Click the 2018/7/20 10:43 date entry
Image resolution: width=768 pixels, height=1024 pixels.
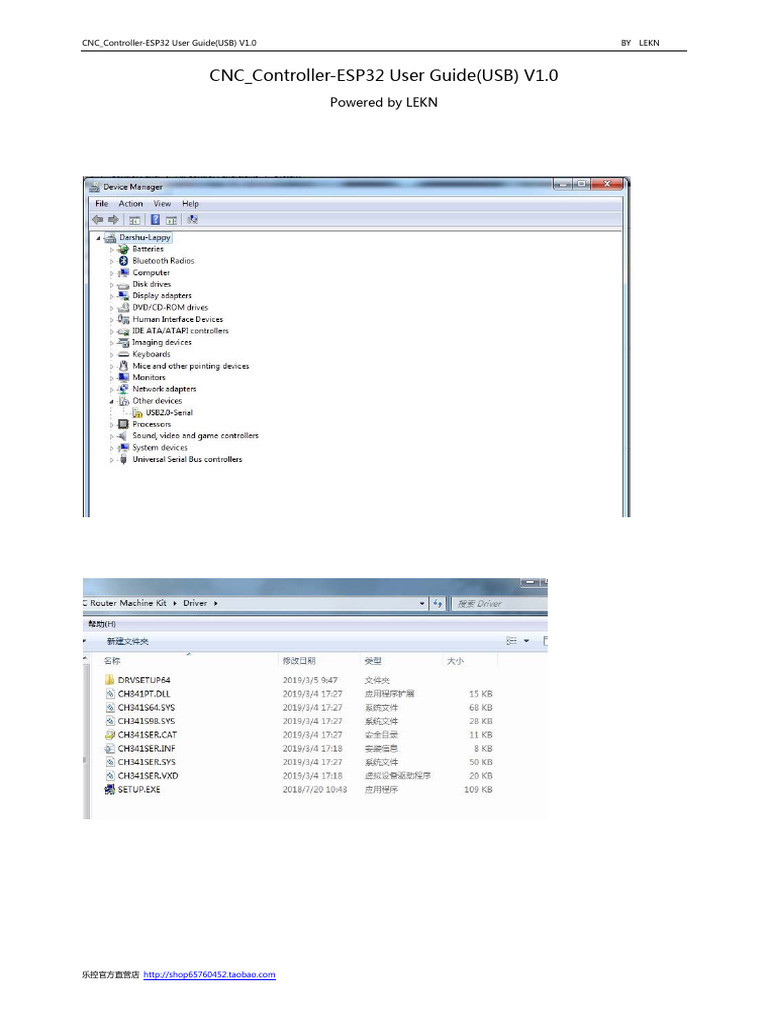coord(315,790)
